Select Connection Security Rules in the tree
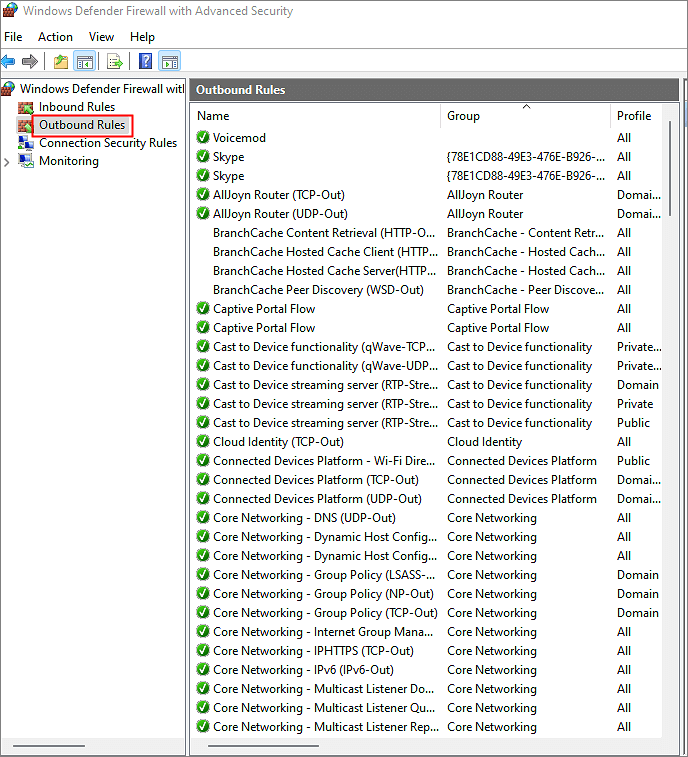This screenshot has height=757, width=688. pos(107,143)
